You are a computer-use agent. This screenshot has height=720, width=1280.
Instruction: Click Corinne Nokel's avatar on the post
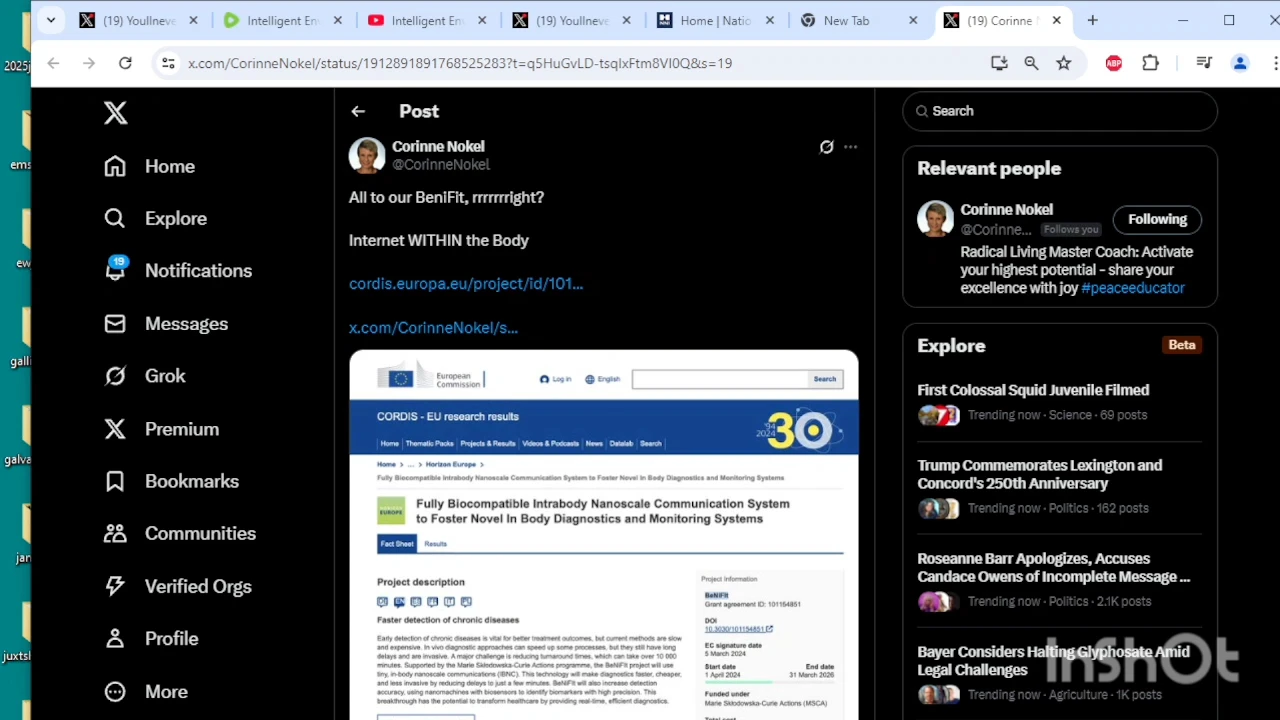pos(367,155)
